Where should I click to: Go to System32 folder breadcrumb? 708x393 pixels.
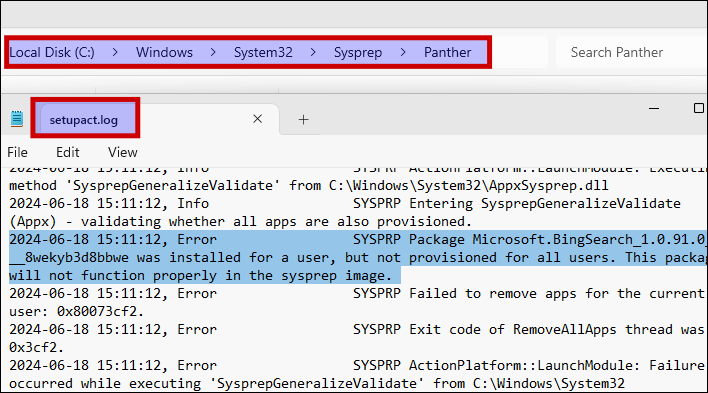(263, 52)
